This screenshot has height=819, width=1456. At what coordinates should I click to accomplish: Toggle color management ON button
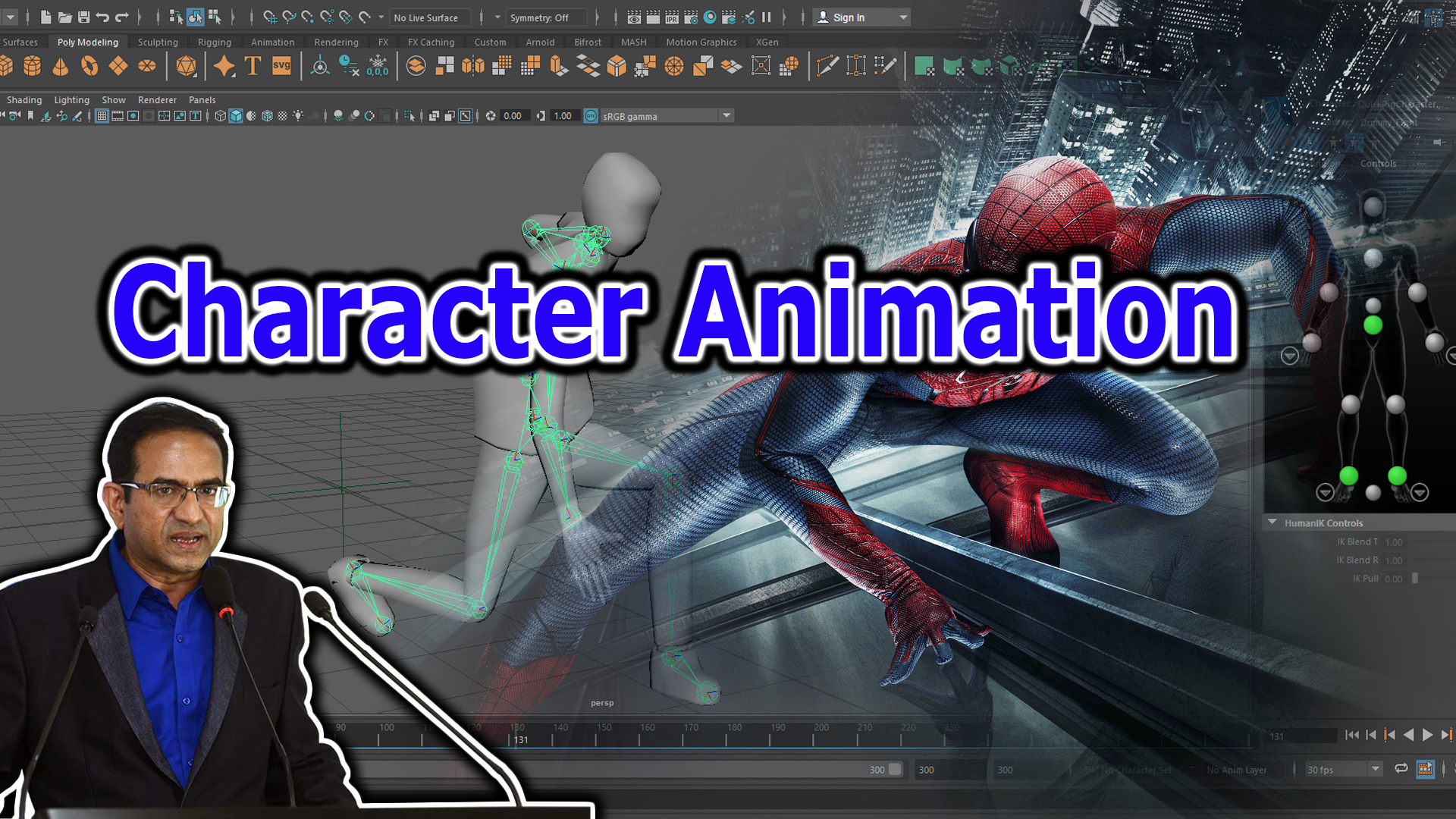point(591,116)
